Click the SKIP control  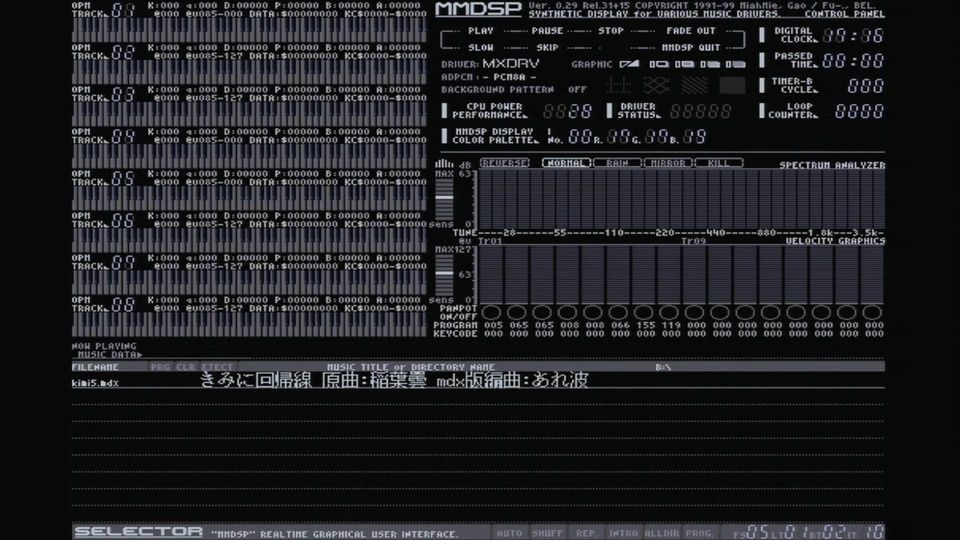pos(547,47)
